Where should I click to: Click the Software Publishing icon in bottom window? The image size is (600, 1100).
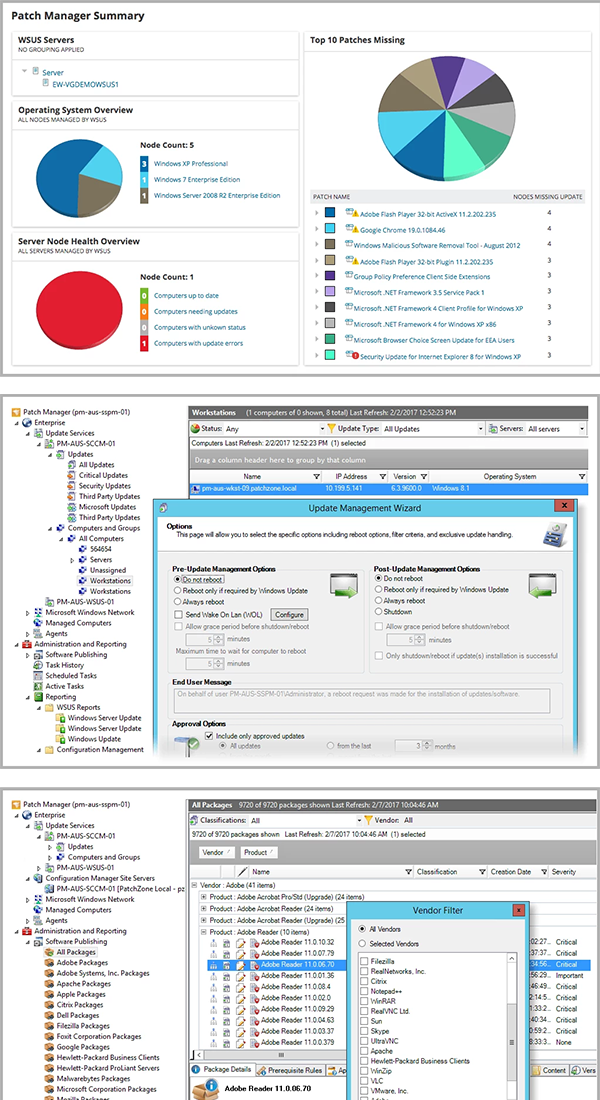[x=39, y=942]
